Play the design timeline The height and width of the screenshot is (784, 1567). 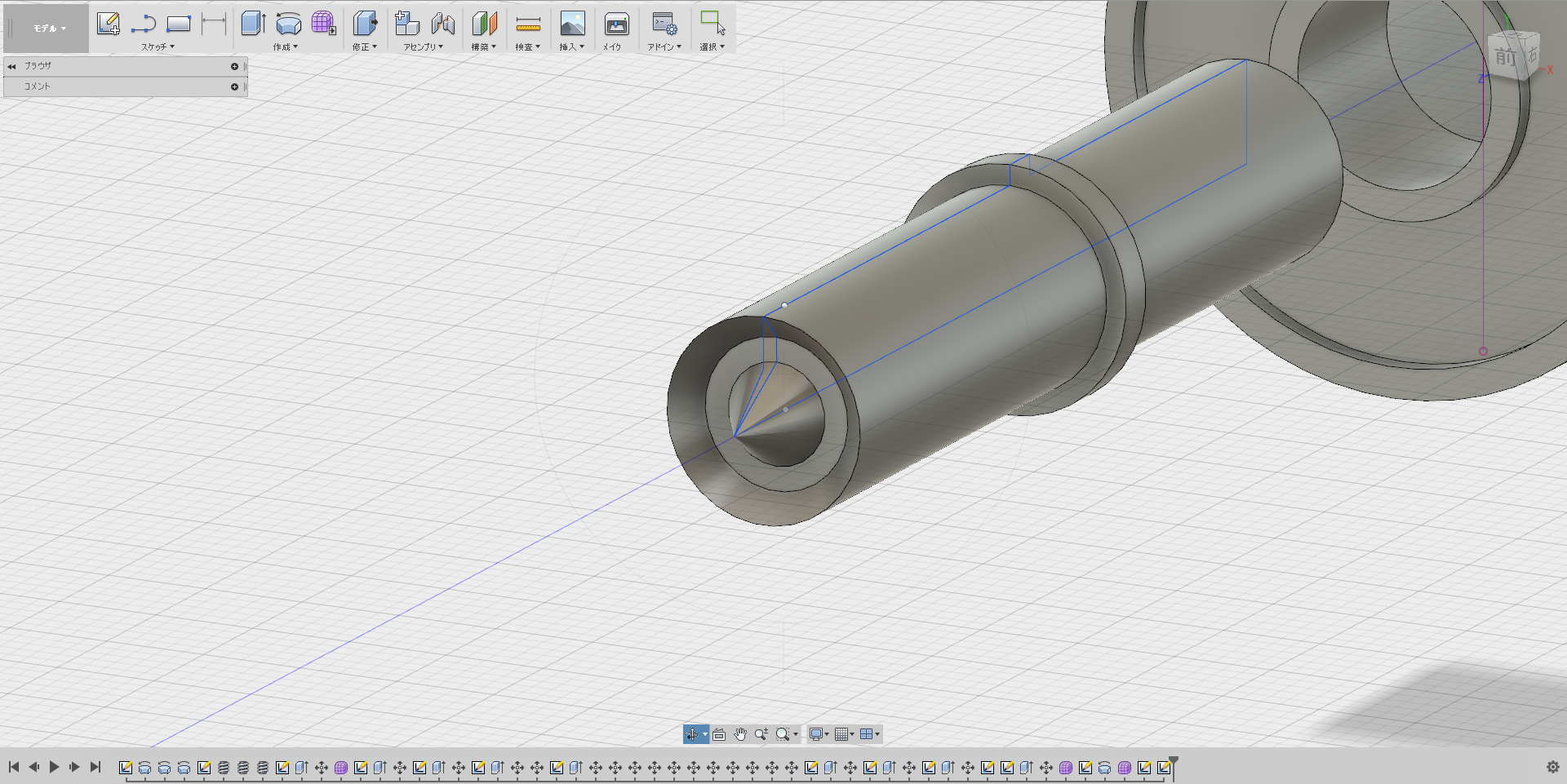(54, 767)
